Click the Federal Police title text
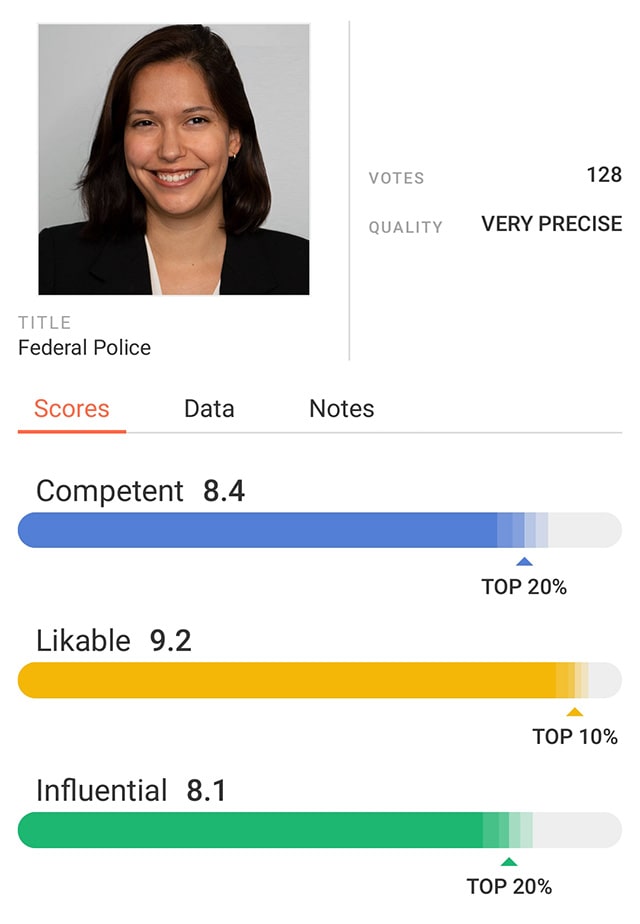The height and width of the screenshot is (924, 640). pyautogui.click(x=85, y=348)
